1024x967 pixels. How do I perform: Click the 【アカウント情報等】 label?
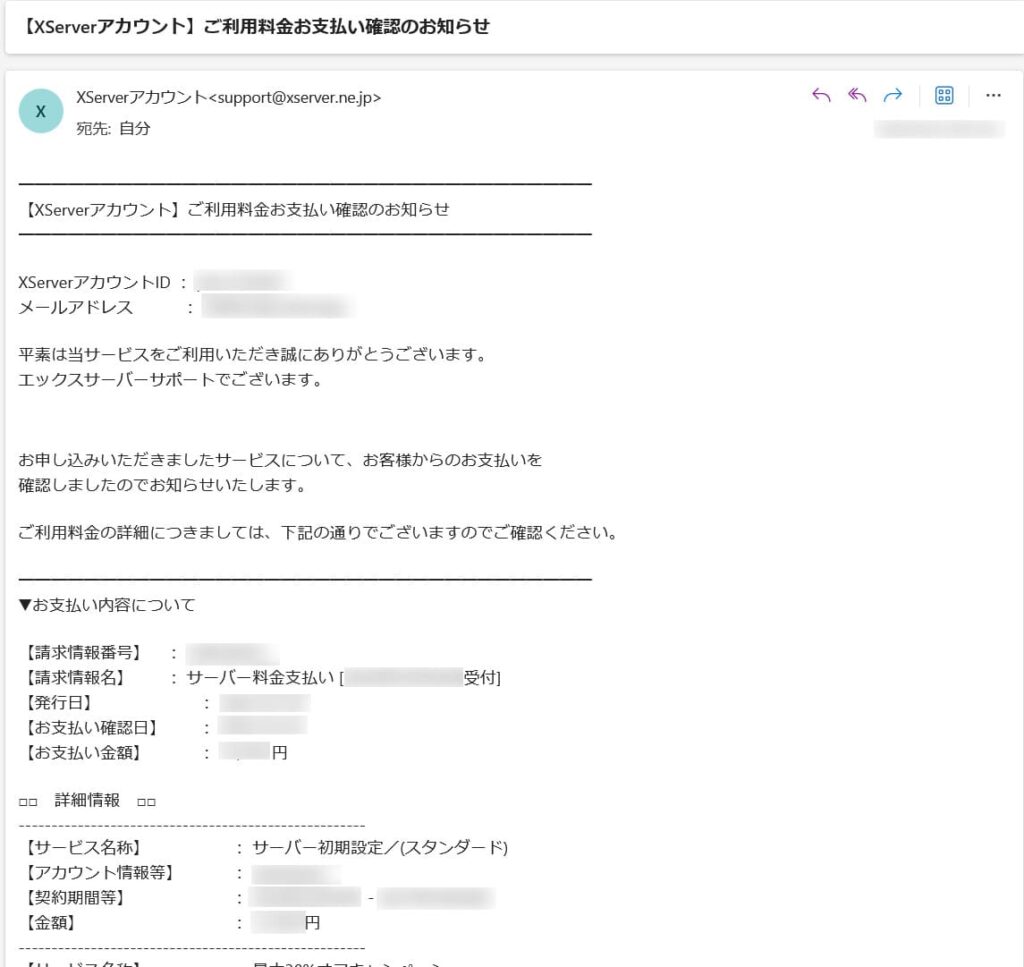click(100, 872)
